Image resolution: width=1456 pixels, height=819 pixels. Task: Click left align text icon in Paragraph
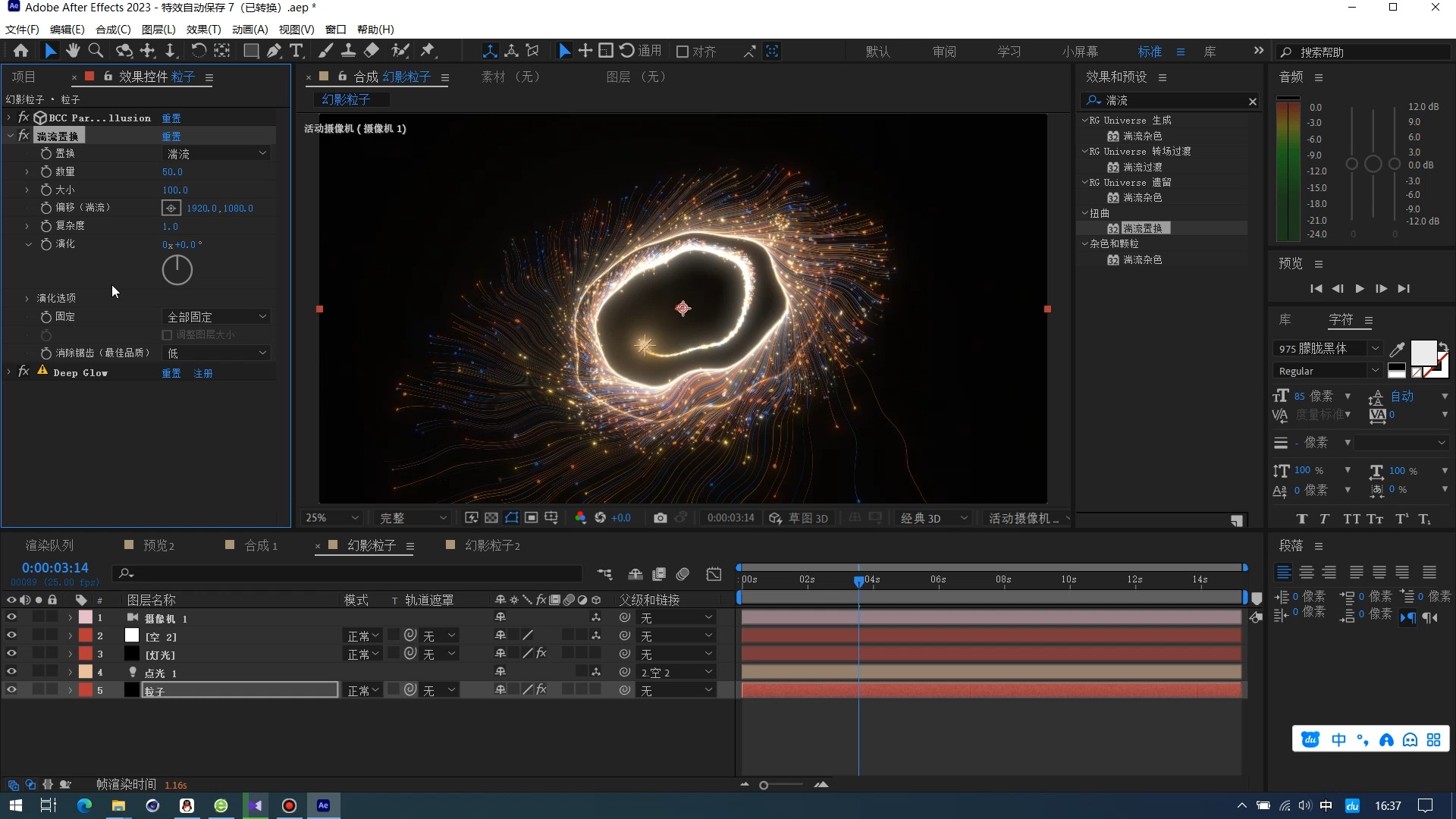[x=1284, y=573]
